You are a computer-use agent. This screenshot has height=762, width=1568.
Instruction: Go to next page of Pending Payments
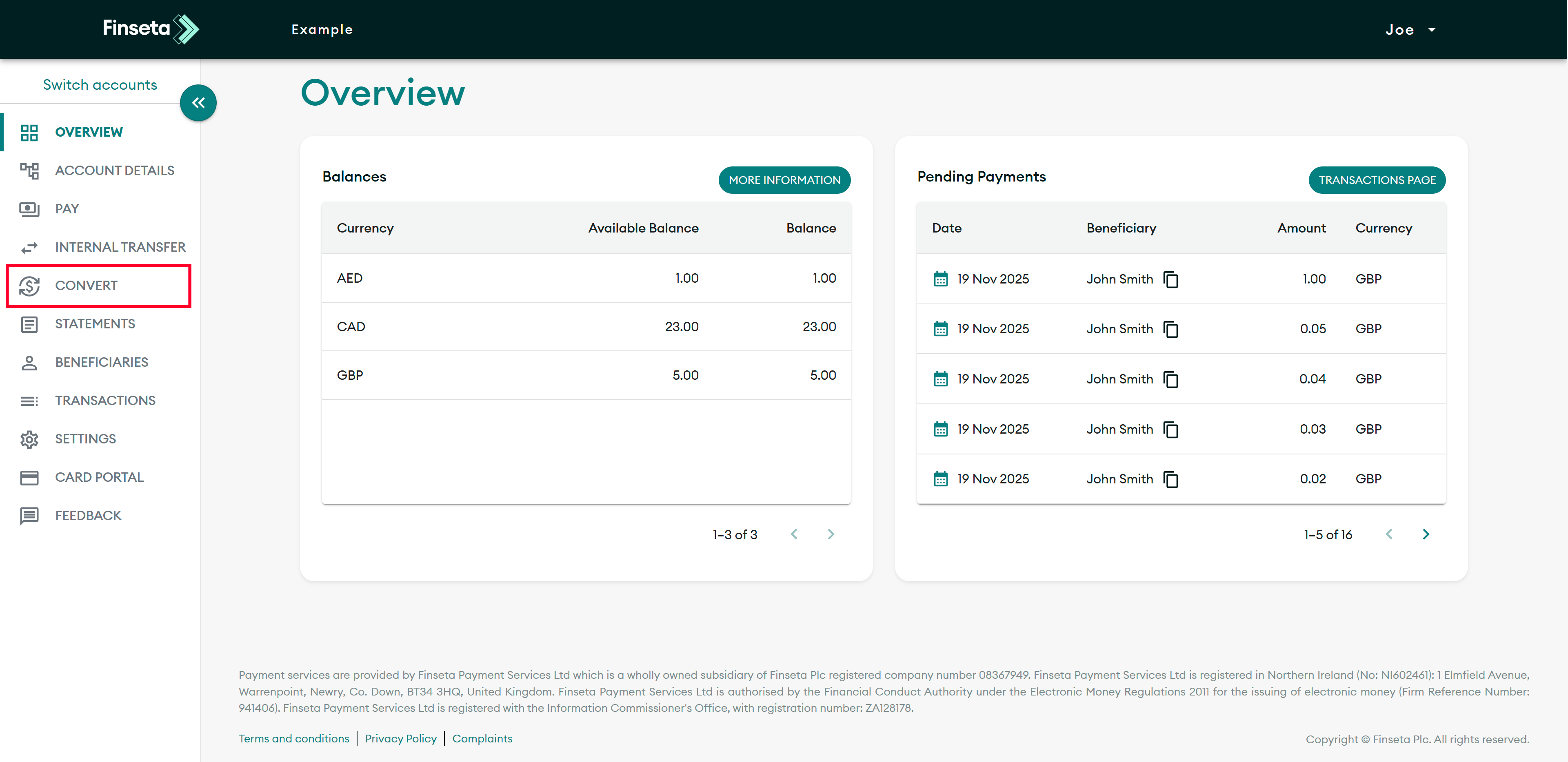1426,534
